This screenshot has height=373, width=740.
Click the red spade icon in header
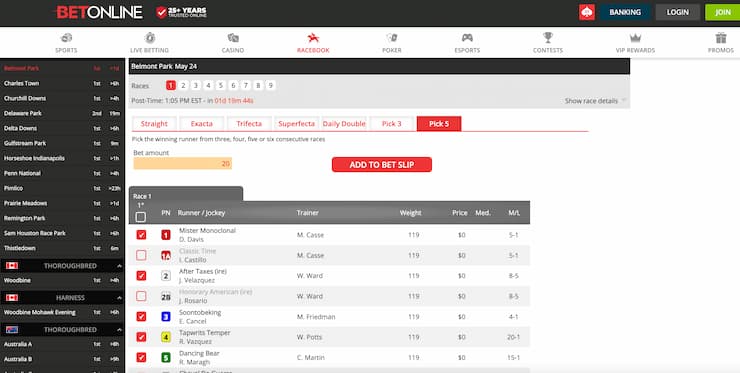click(x=587, y=12)
